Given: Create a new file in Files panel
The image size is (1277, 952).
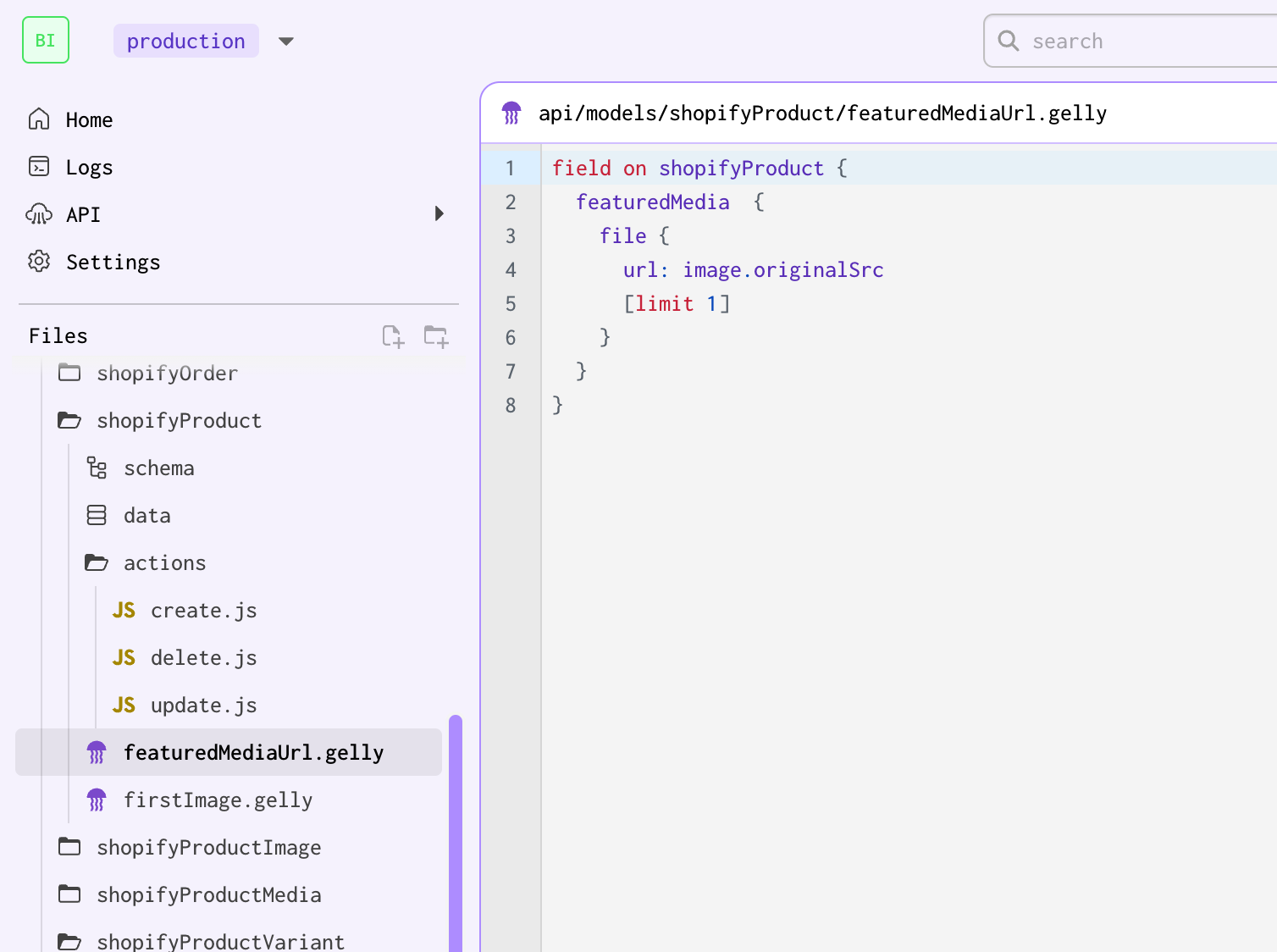Looking at the screenshot, I should tap(392, 336).
